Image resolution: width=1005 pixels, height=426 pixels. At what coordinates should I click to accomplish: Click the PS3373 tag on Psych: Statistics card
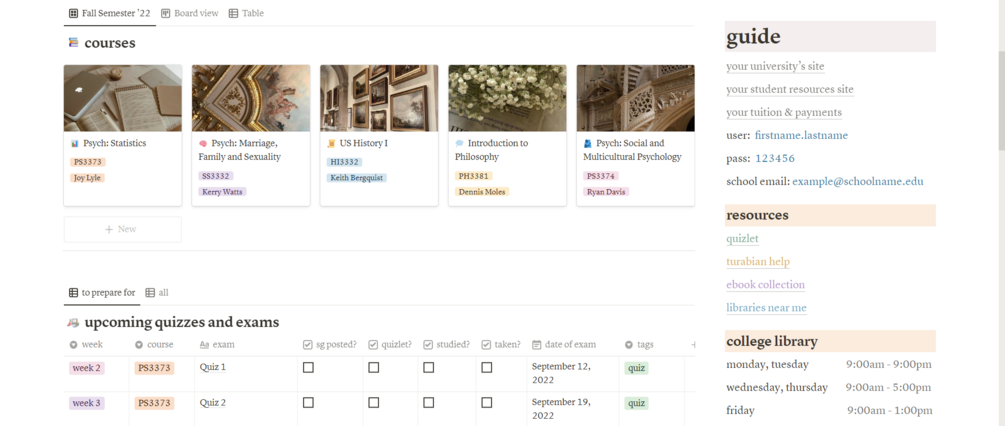tap(88, 162)
